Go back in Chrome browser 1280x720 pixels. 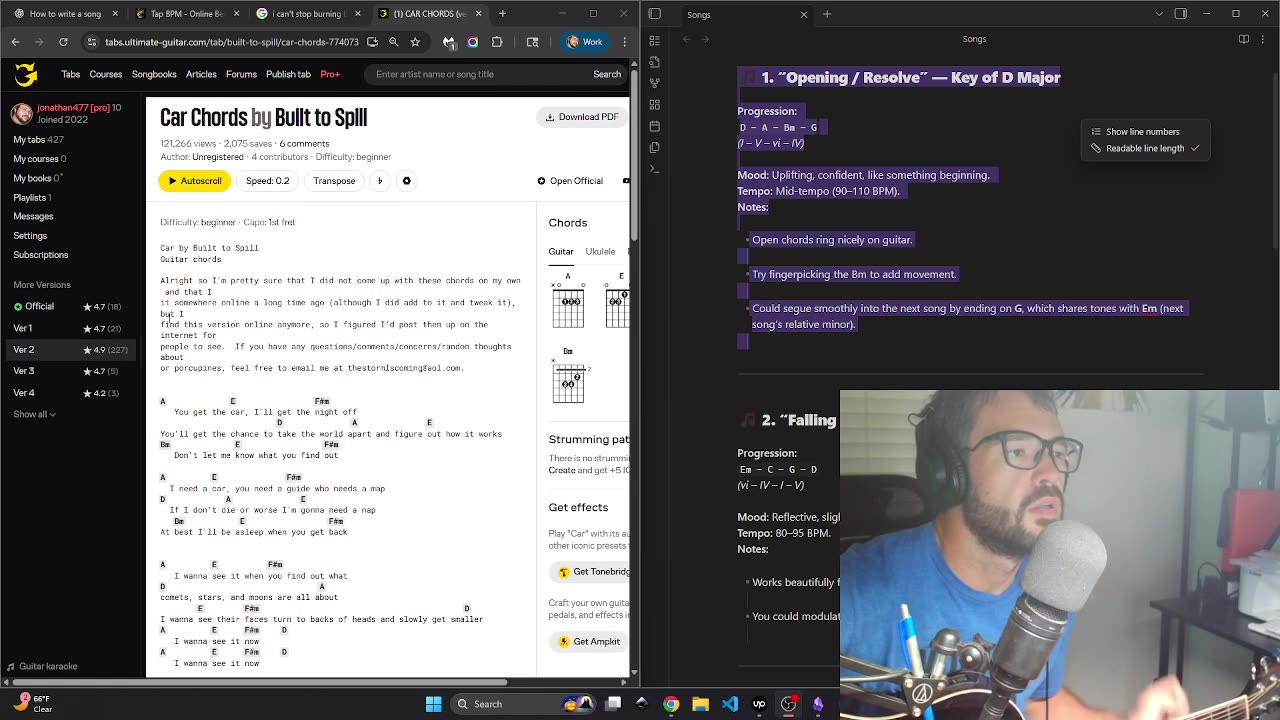pyautogui.click(x=15, y=42)
